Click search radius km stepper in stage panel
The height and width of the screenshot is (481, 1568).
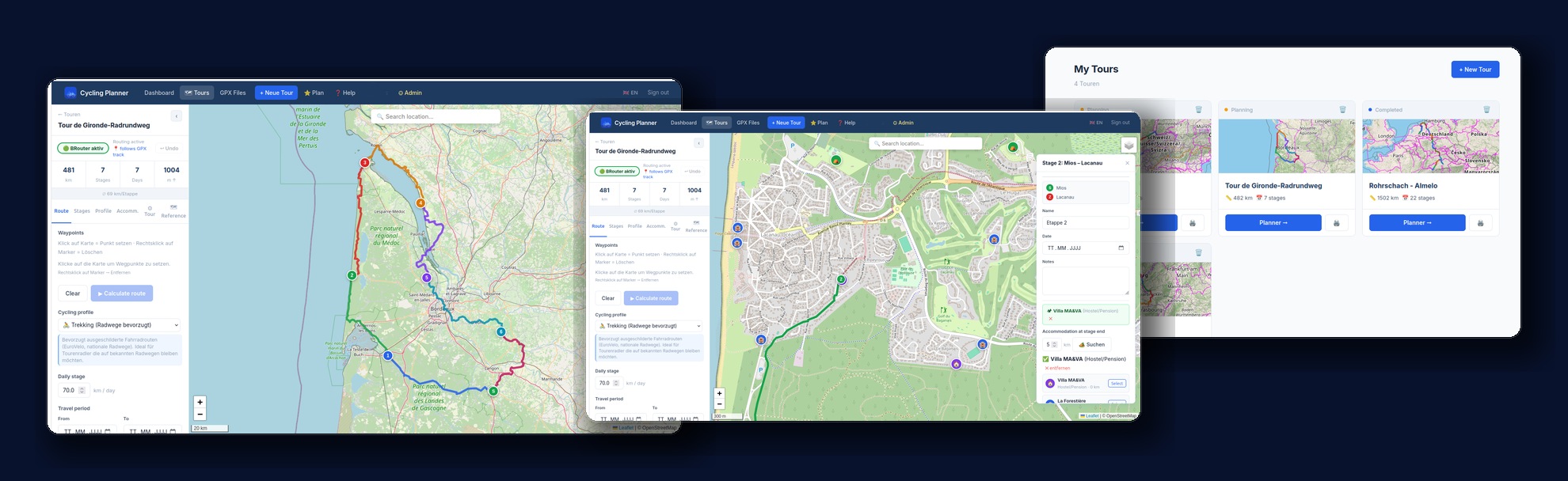pyautogui.click(x=1054, y=345)
